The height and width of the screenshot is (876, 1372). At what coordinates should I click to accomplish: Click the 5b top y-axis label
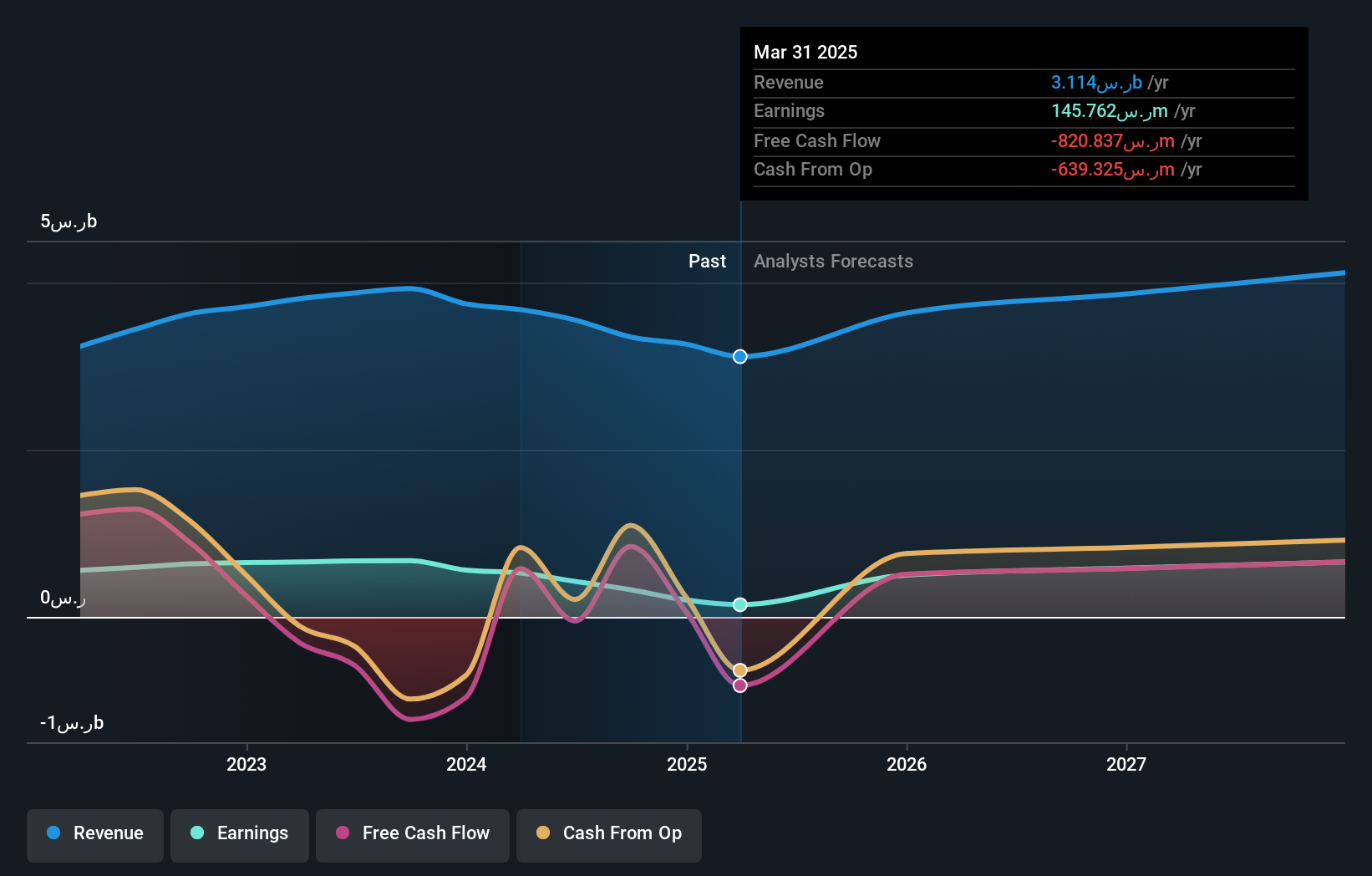pyautogui.click(x=69, y=222)
